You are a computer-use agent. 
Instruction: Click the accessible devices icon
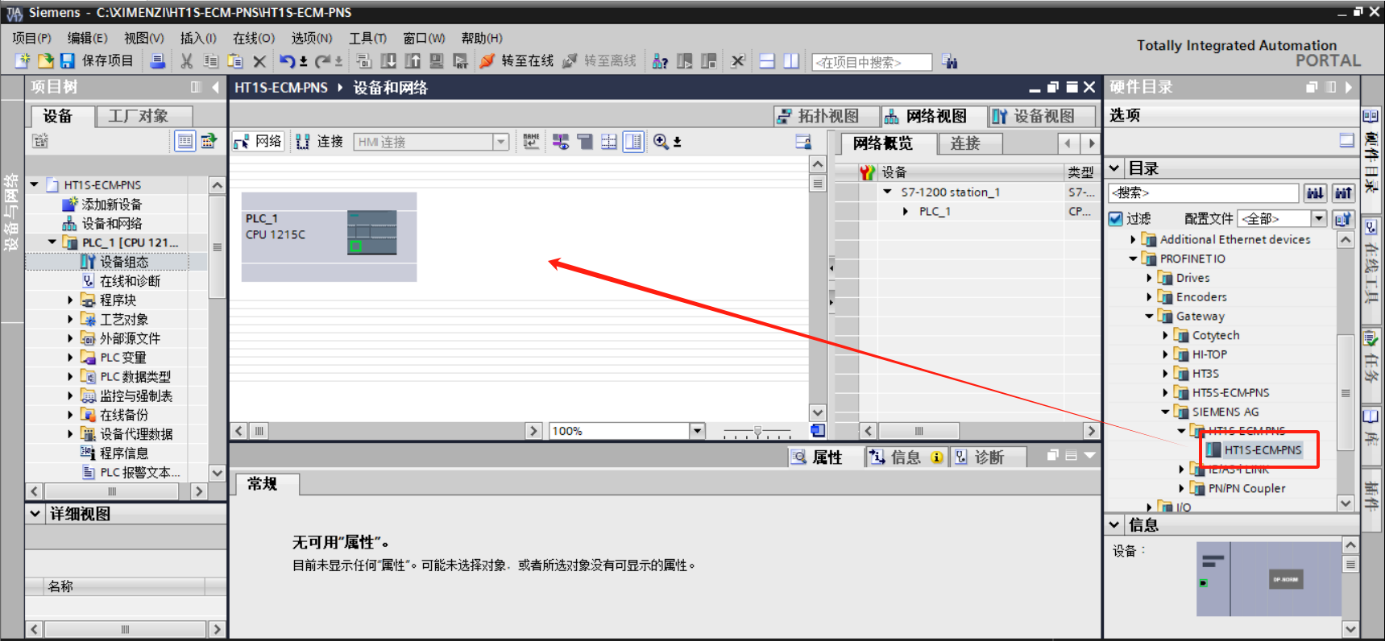(660, 61)
